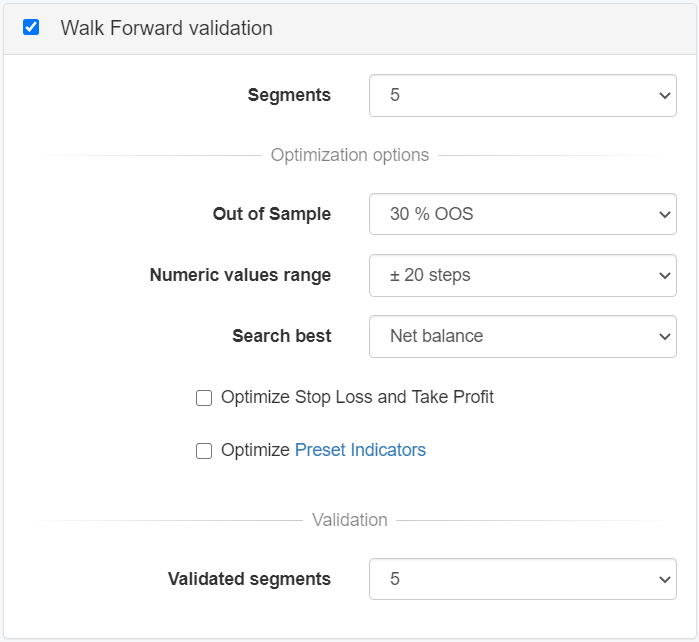Click the Walk Forward validation header text
Viewport: 699px width, 642px height.
tap(167, 28)
